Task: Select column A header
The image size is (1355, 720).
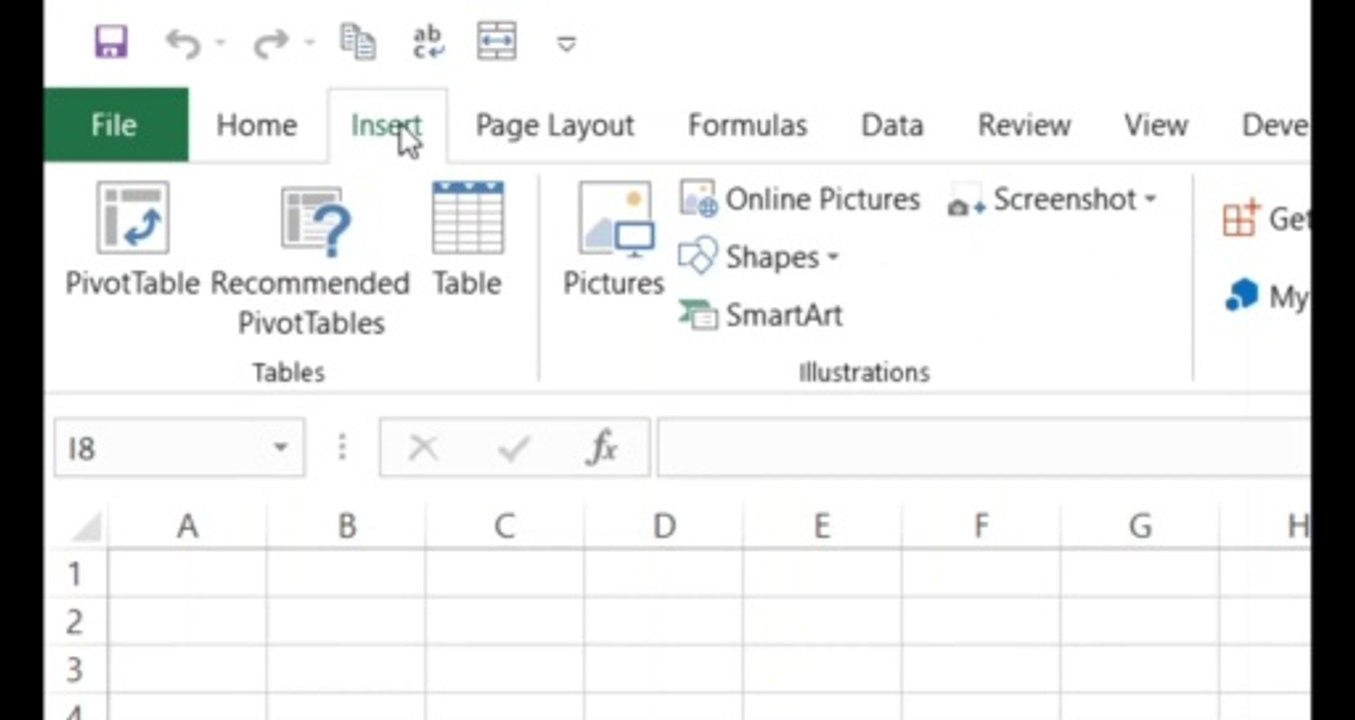Action: click(187, 526)
